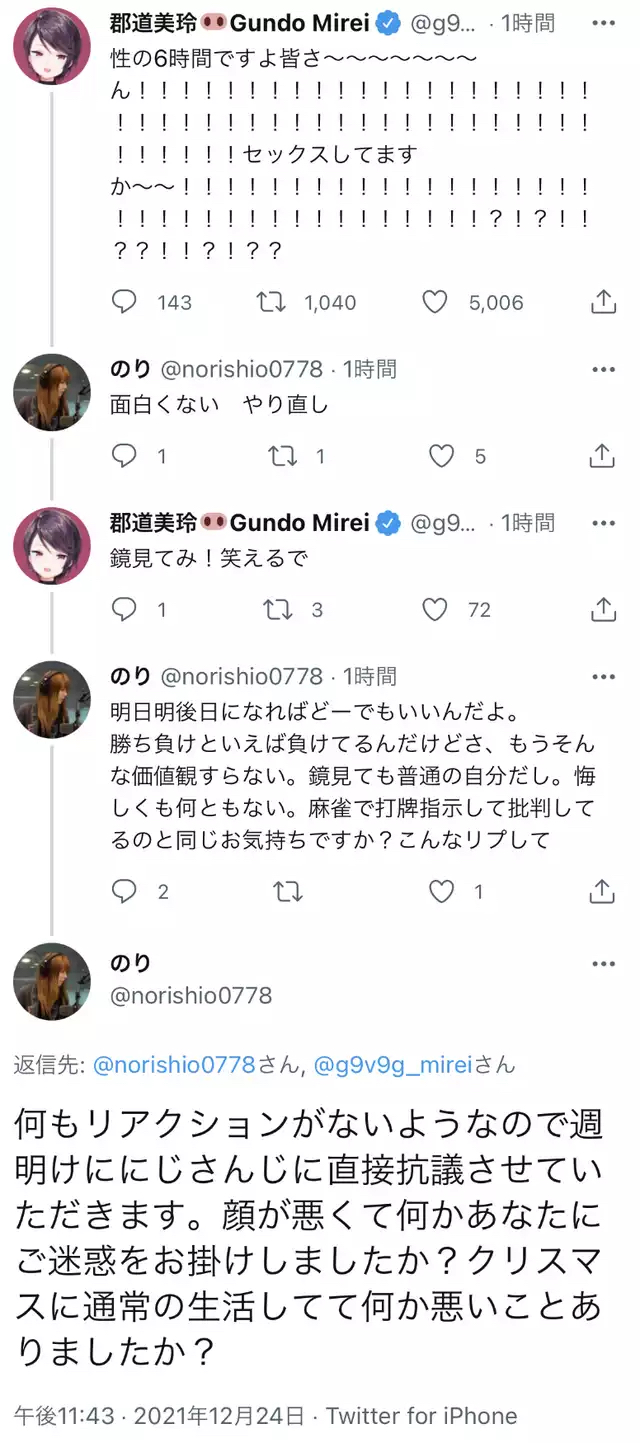
Task: Share the tweet 鏡見てみ！笑えるで
Action: (x=603, y=609)
